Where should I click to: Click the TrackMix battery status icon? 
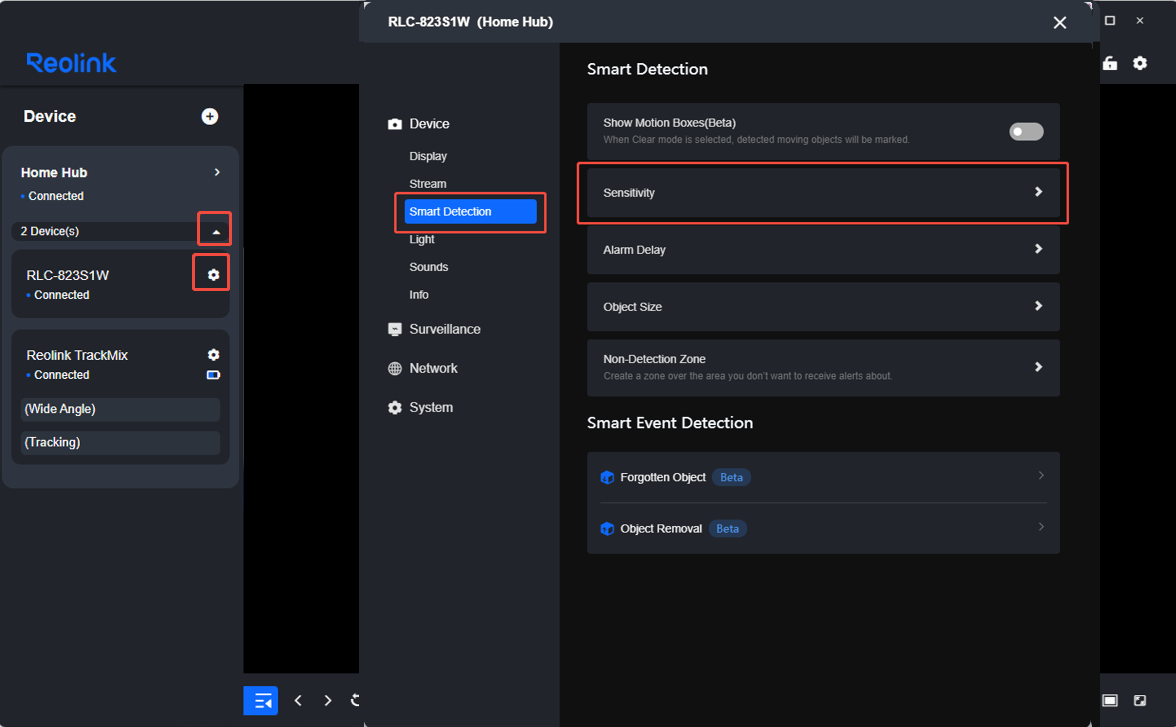coord(213,374)
